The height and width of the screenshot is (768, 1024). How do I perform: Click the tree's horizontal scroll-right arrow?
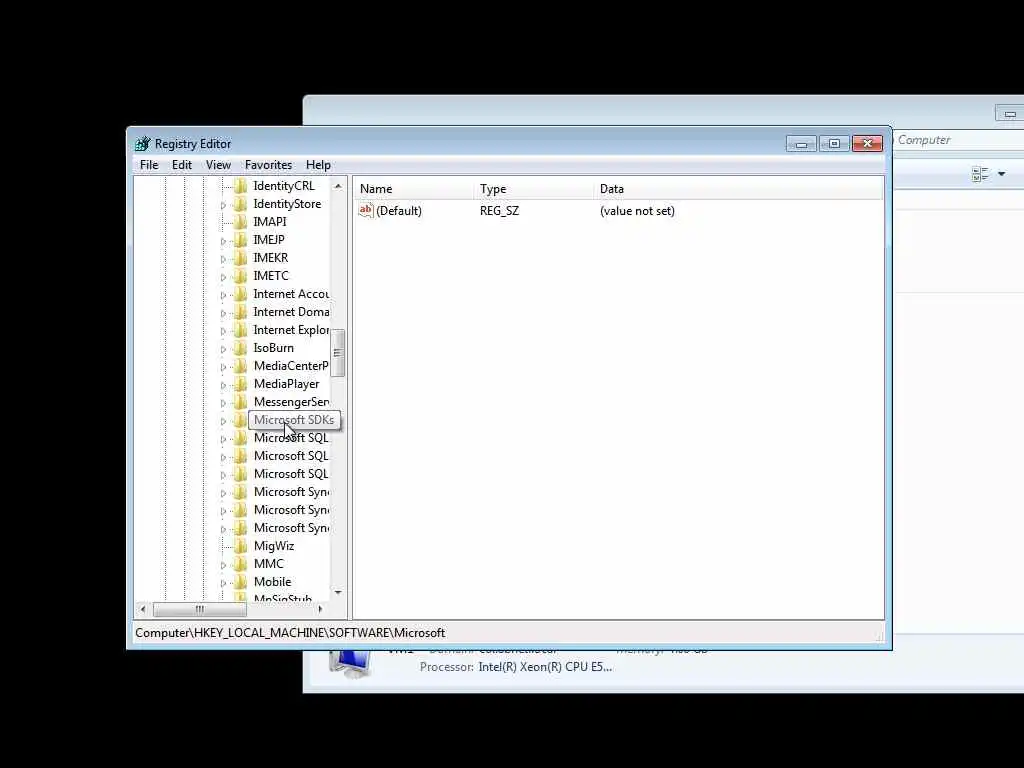320,609
